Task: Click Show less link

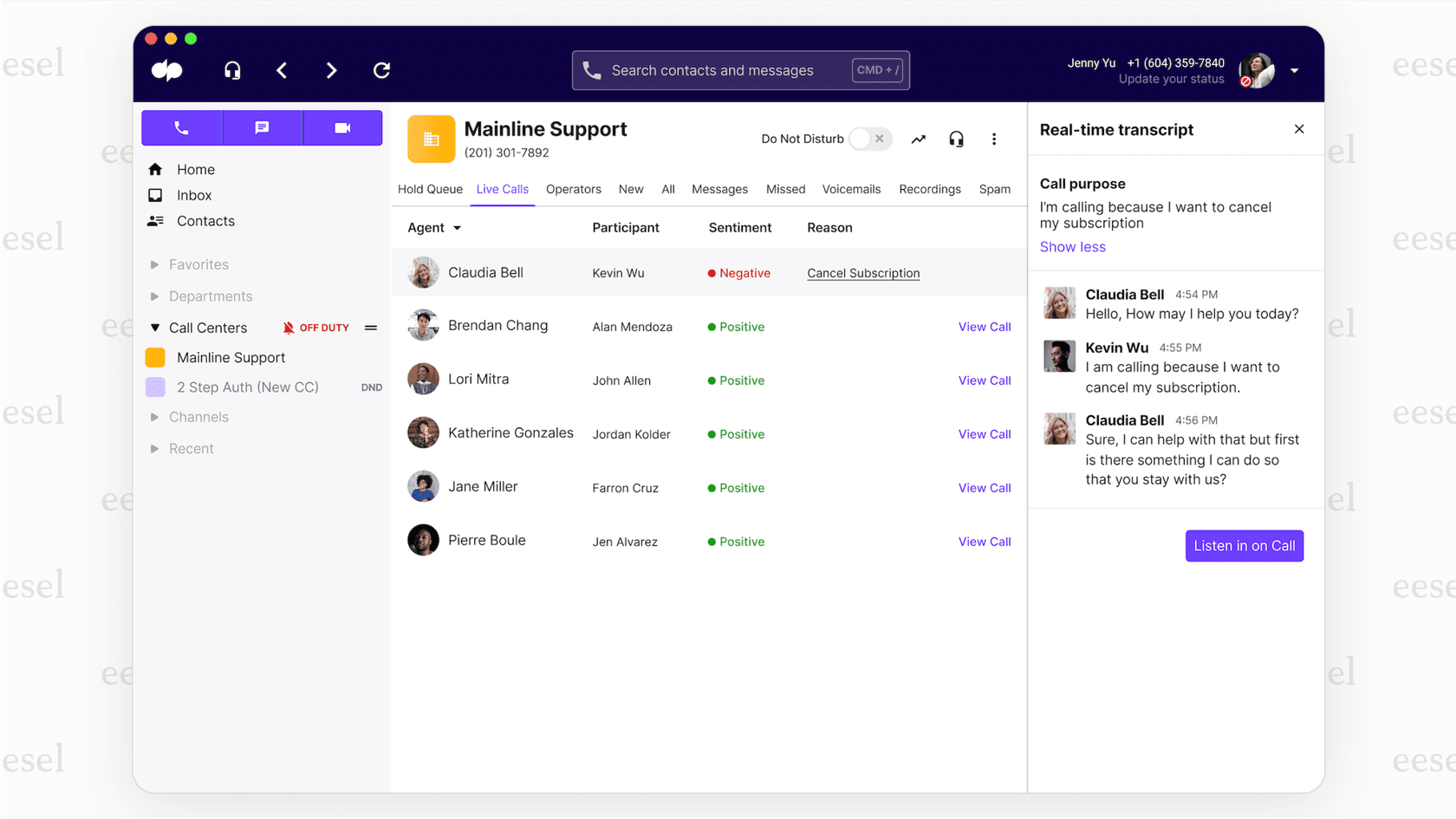Action: [x=1073, y=247]
